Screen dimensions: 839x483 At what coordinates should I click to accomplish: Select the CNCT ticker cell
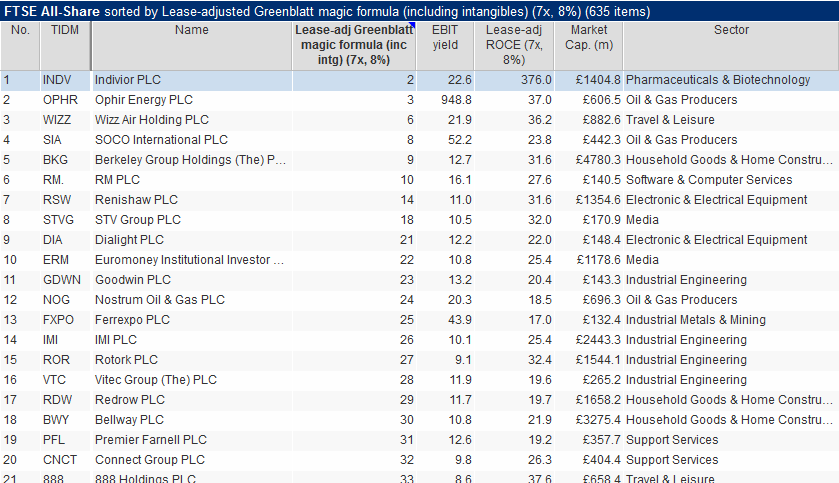(65, 460)
